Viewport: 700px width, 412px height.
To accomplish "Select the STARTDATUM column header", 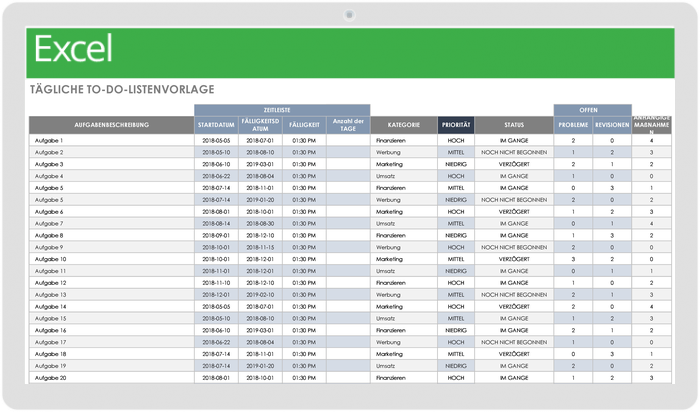I will [x=217, y=125].
